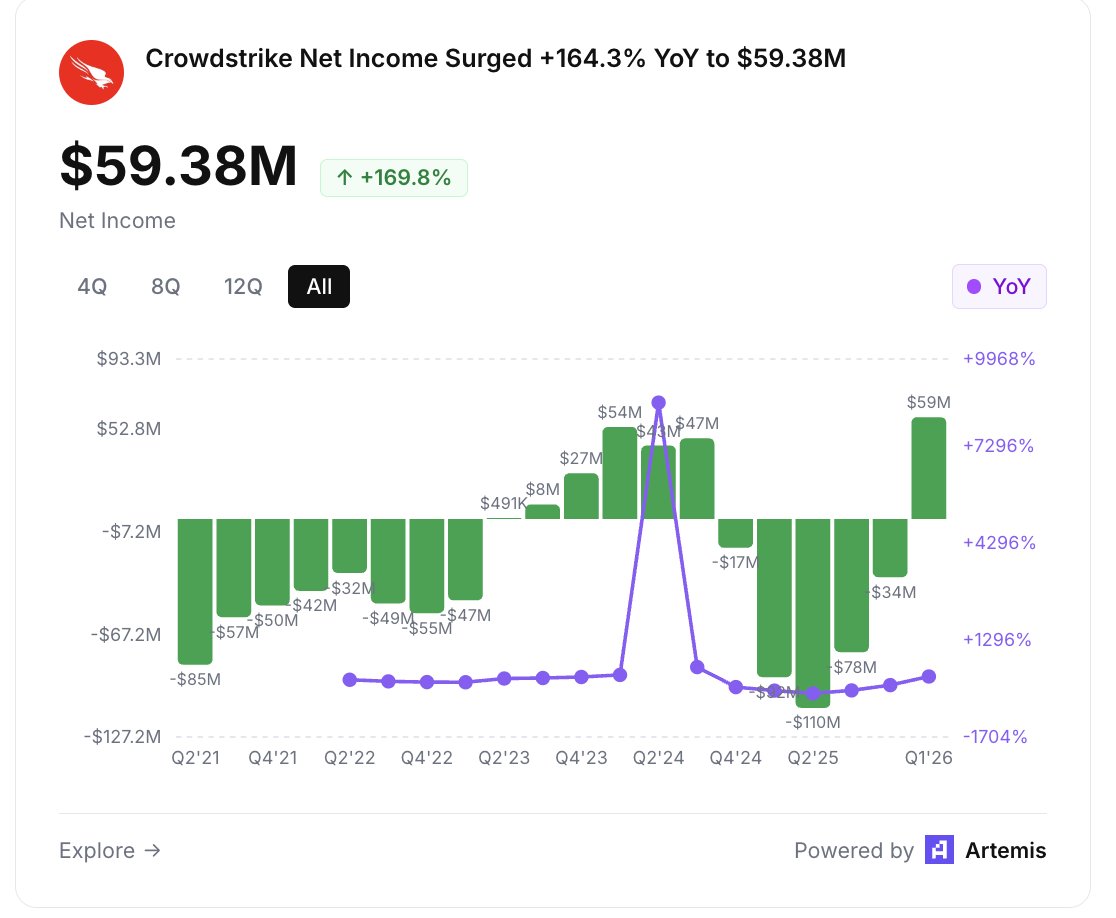Click the -$110M bar in Q2'25
Screen dimensions: 1116x918
pyautogui.click(x=813, y=613)
